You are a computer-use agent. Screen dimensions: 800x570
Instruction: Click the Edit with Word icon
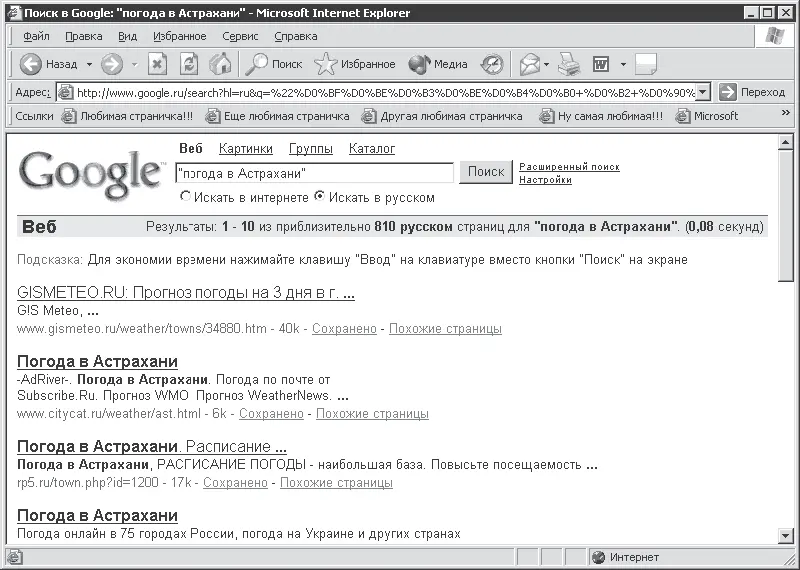pyautogui.click(x=601, y=64)
